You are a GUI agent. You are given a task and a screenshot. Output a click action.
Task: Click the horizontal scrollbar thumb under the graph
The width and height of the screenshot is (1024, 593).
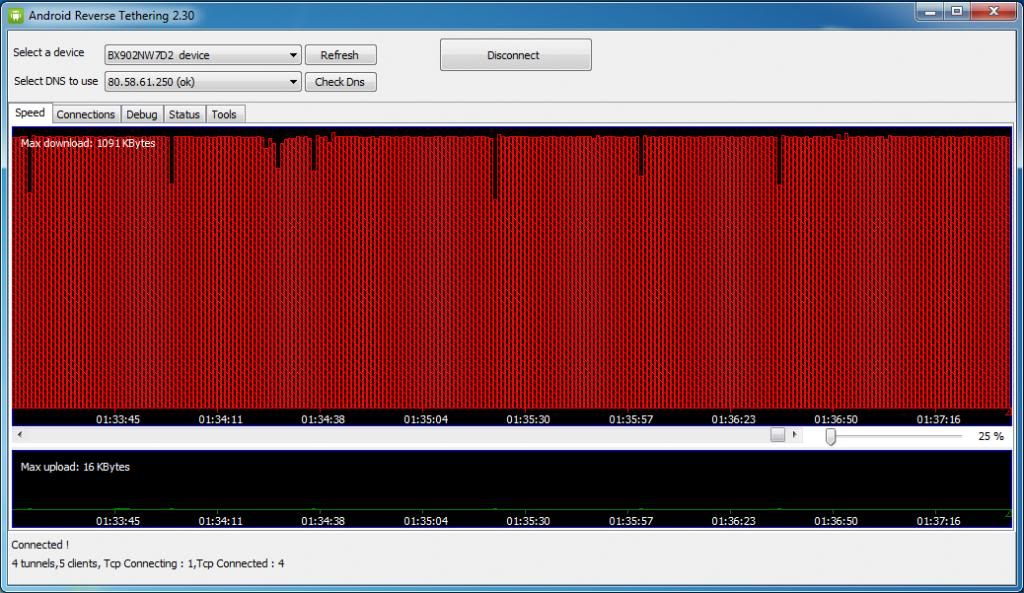[x=777, y=435]
